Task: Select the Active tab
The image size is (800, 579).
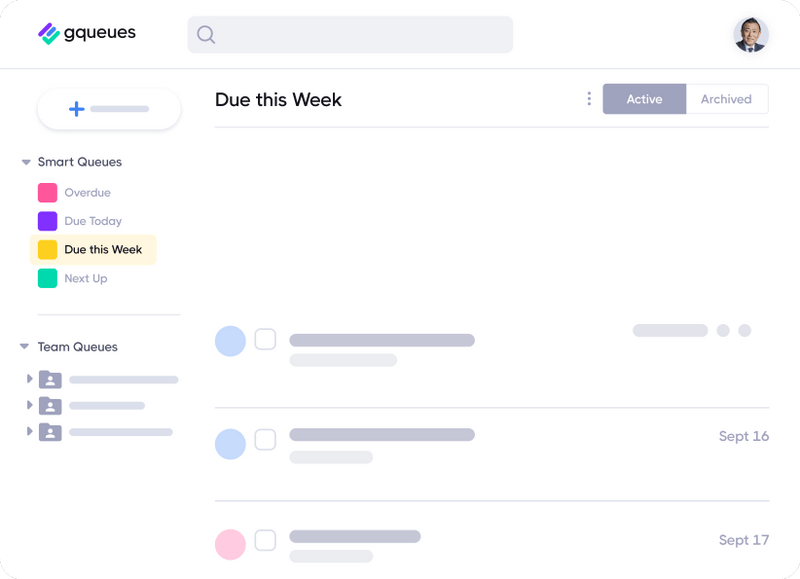Action: (x=644, y=99)
